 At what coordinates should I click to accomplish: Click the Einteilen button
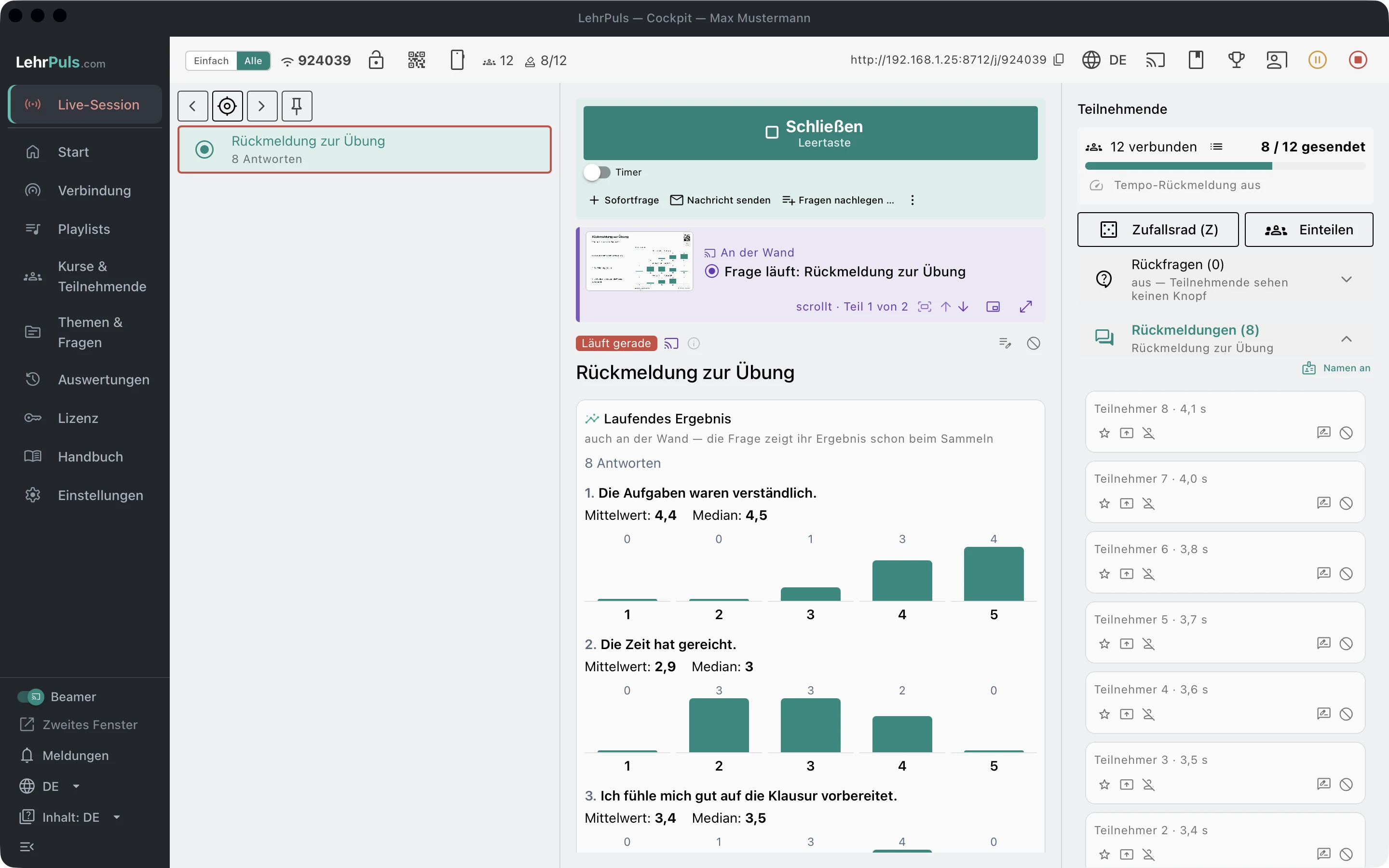pos(1308,230)
